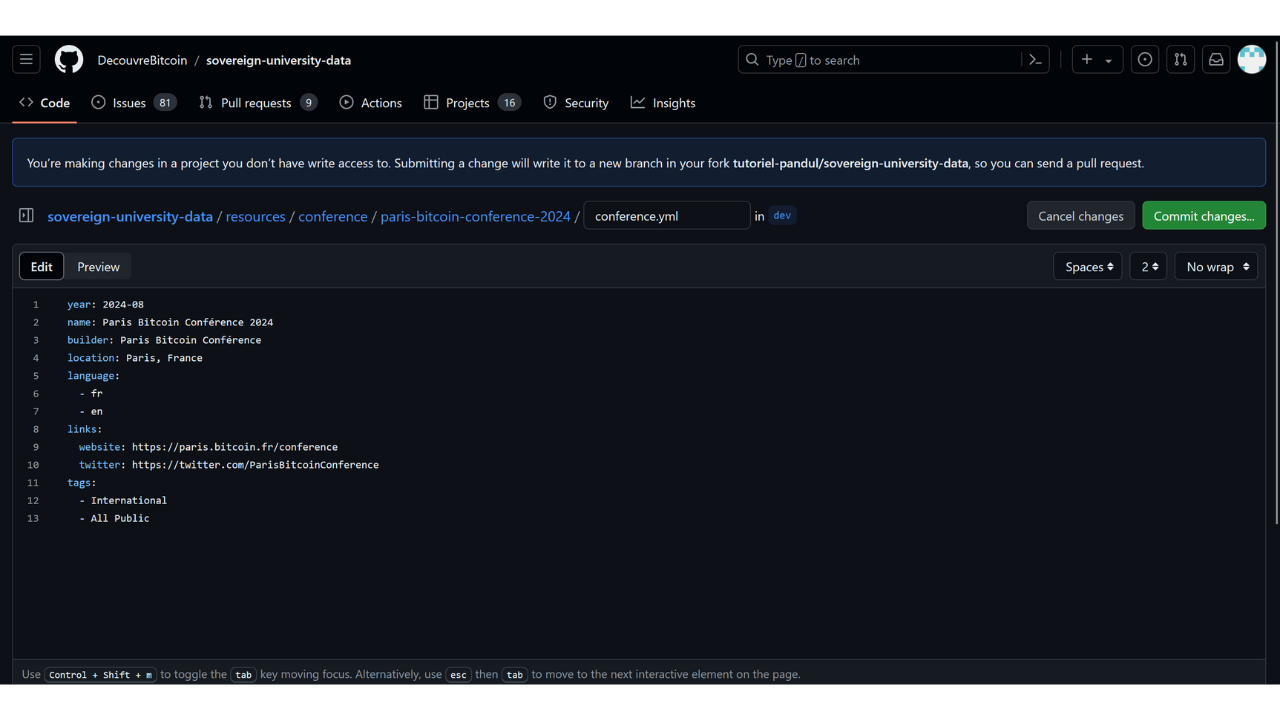Screen dimensions: 1280x720
Task: Open the Projects tab
Action: (472, 103)
